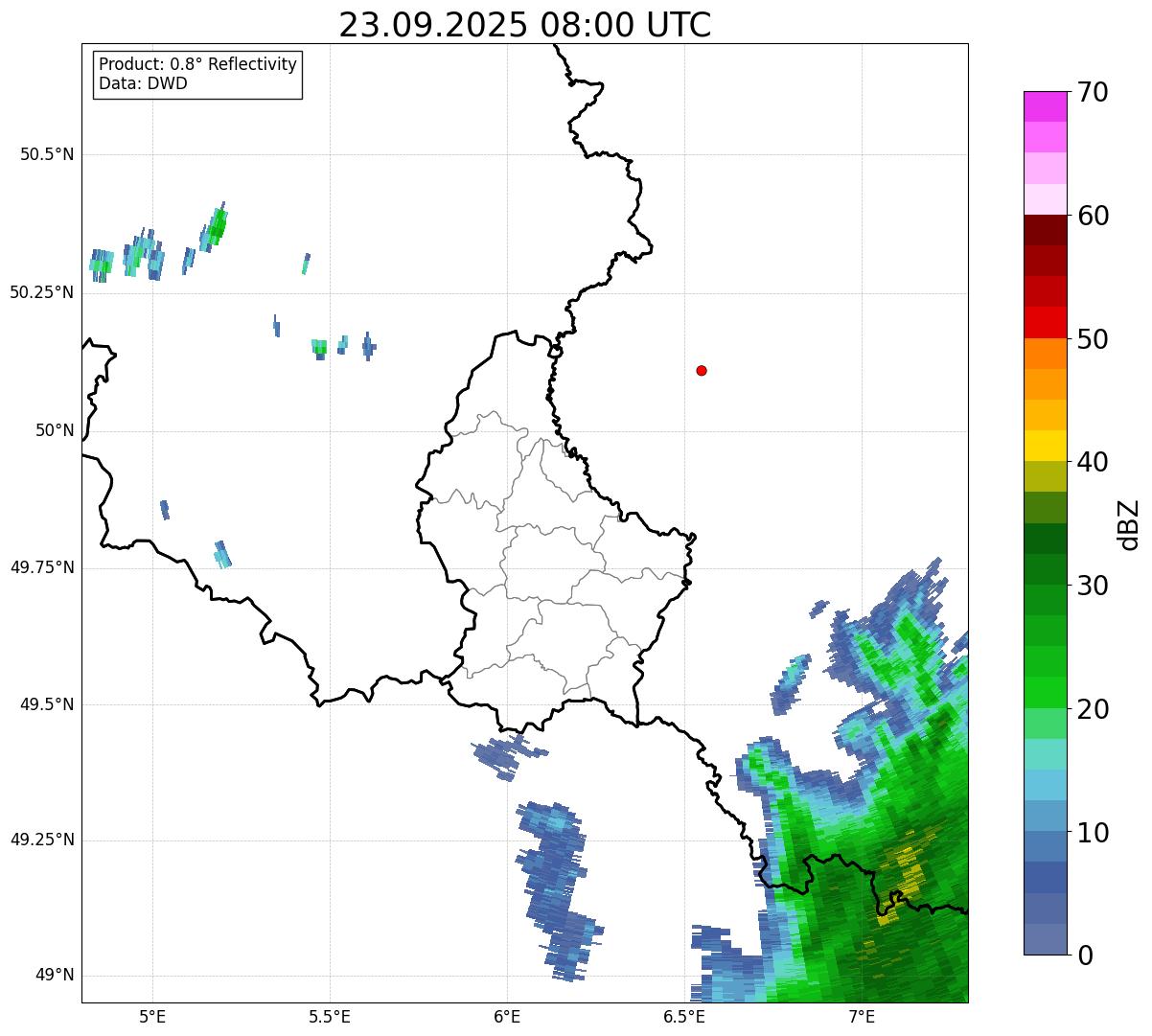The width and height of the screenshot is (1152, 1036).
Task: Click the blue echo band south of 6.1°E
Action: 558,891
